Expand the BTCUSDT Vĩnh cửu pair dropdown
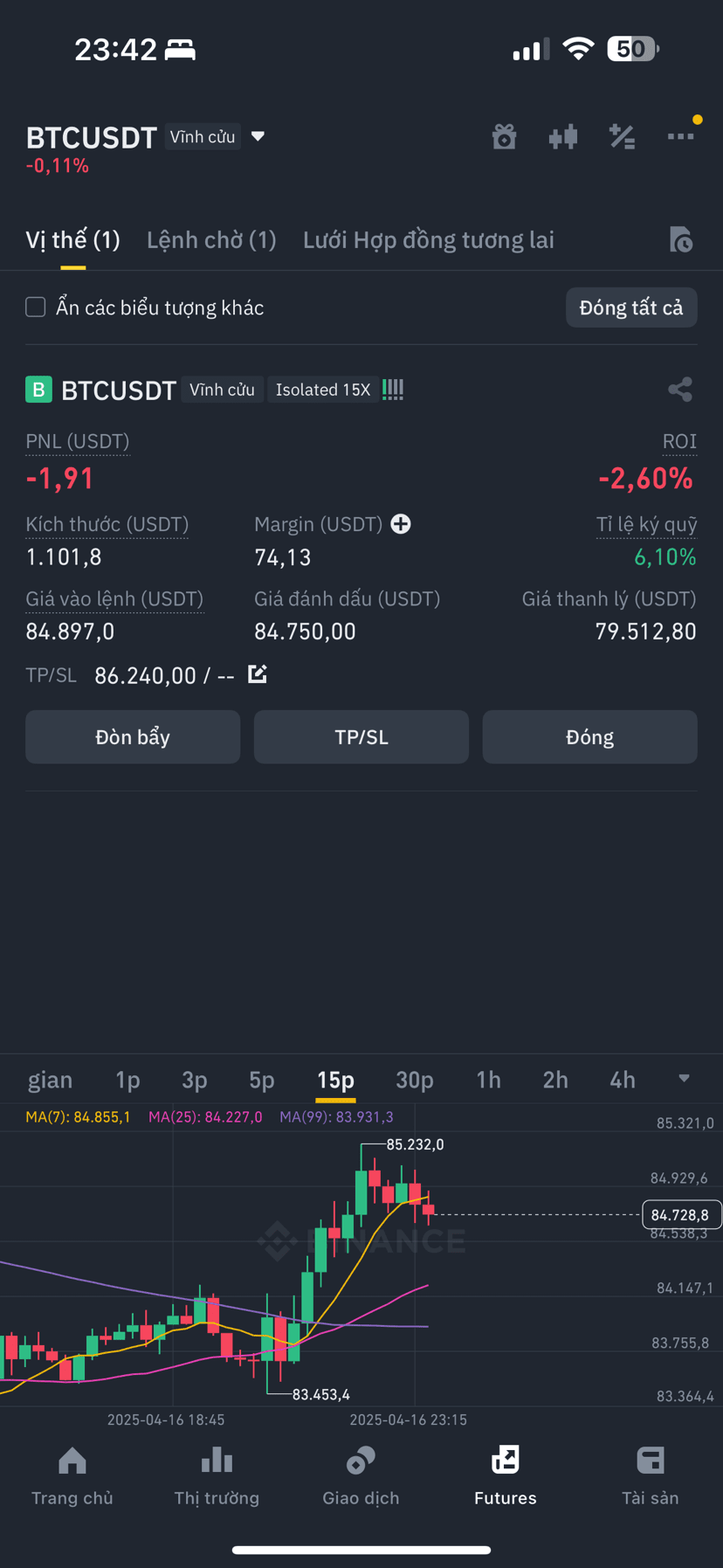The height and width of the screenshot is (1568, 723). (x=258, y=137)
